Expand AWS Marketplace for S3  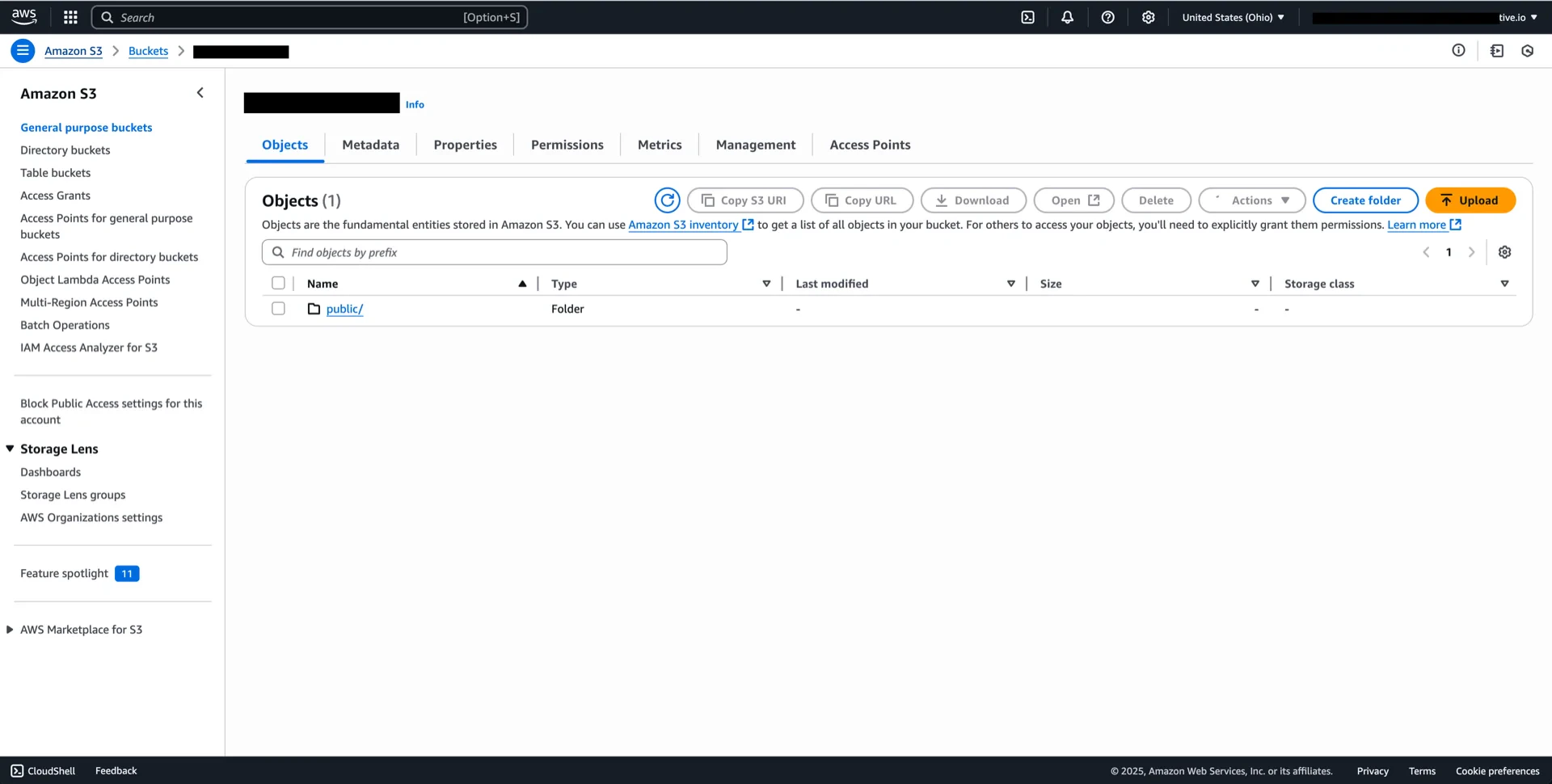(x=10, y=630)
